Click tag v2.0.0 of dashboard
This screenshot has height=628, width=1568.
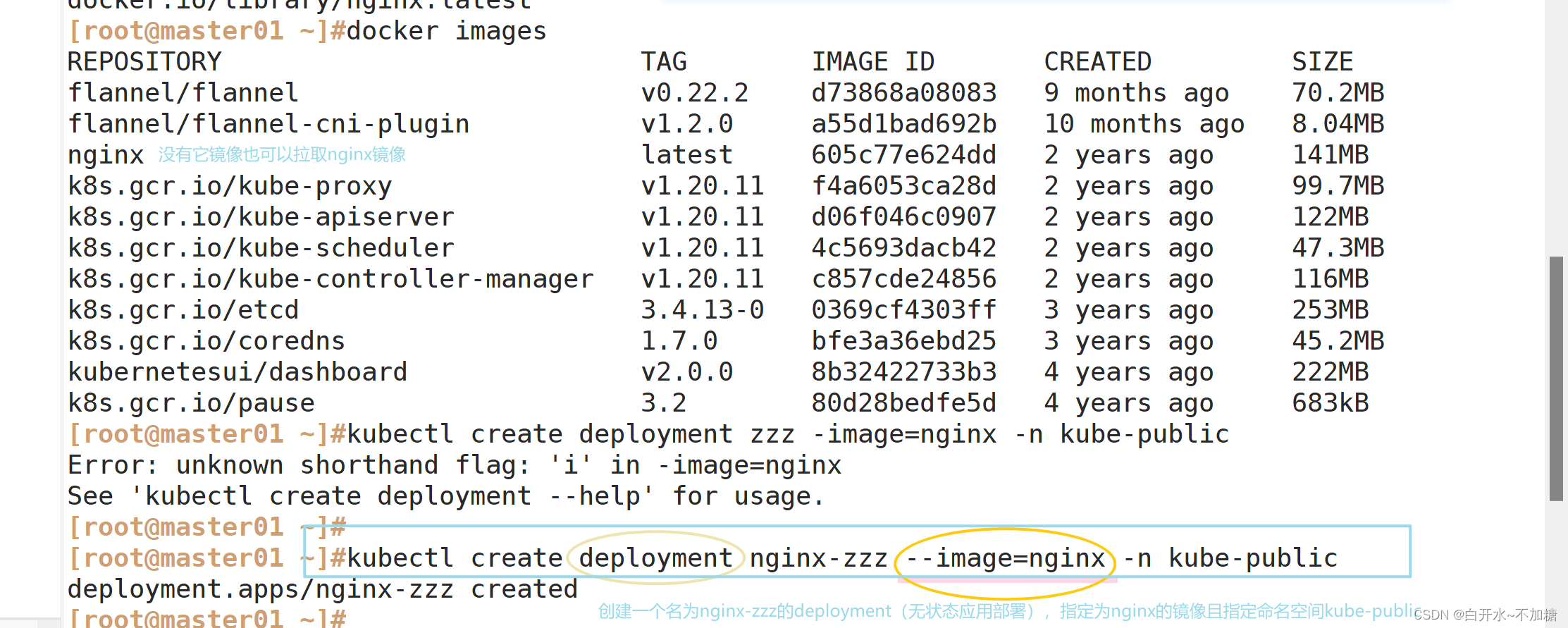click(687, 372)
